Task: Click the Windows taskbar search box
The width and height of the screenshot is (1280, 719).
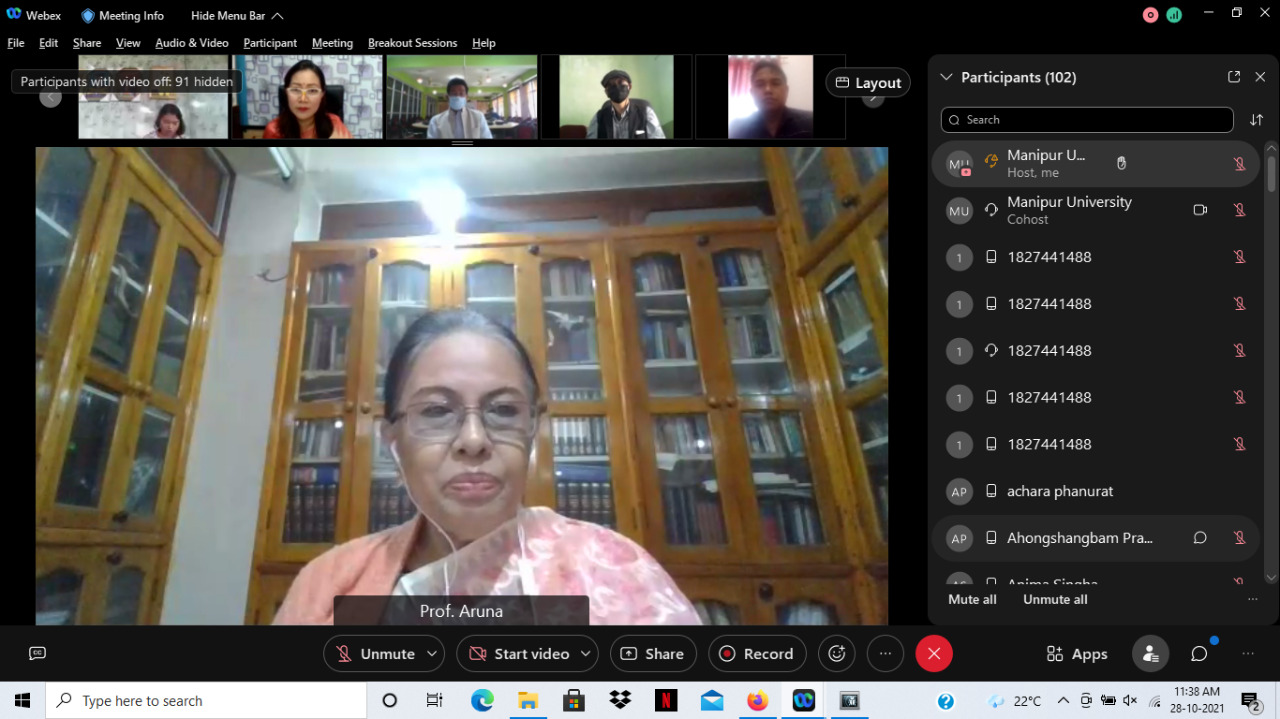Action: [x=206, y=700]
